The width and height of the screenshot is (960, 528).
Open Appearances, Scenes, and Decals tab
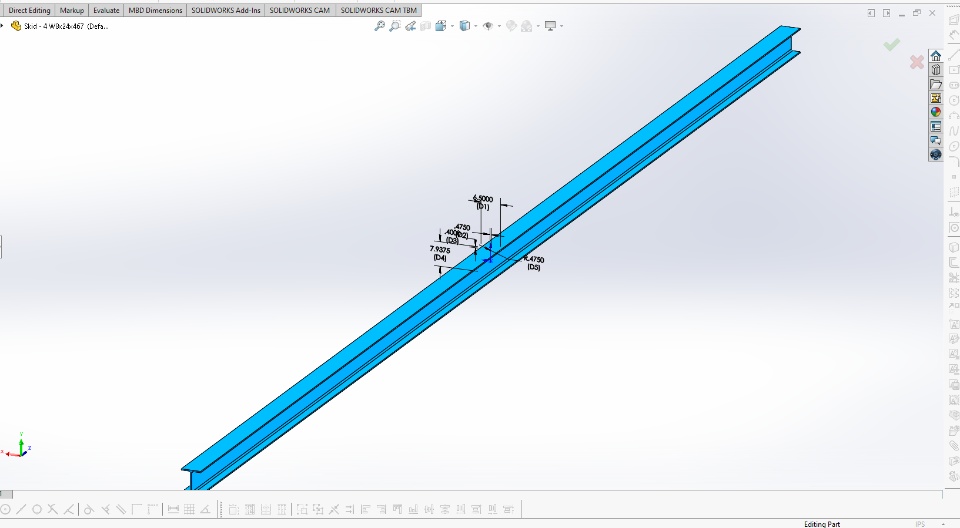[936, 112]
